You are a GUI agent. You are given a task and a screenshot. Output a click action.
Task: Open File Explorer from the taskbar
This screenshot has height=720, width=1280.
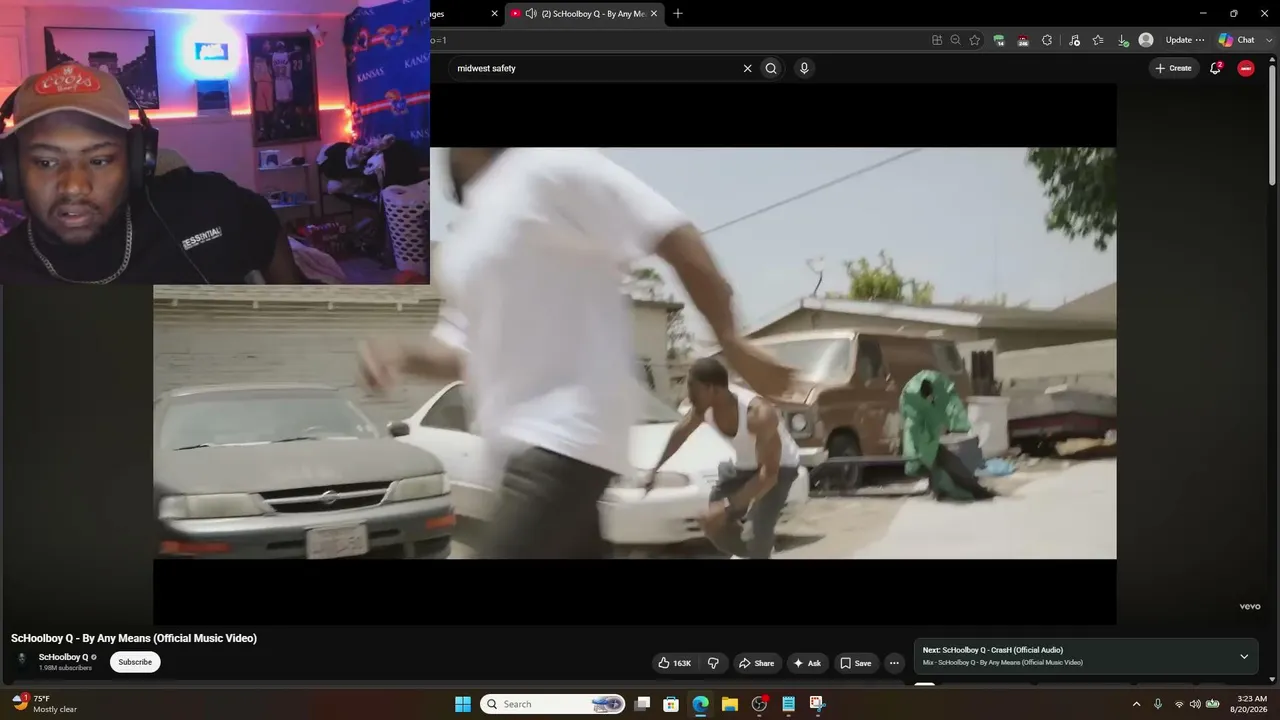[730, 704]
